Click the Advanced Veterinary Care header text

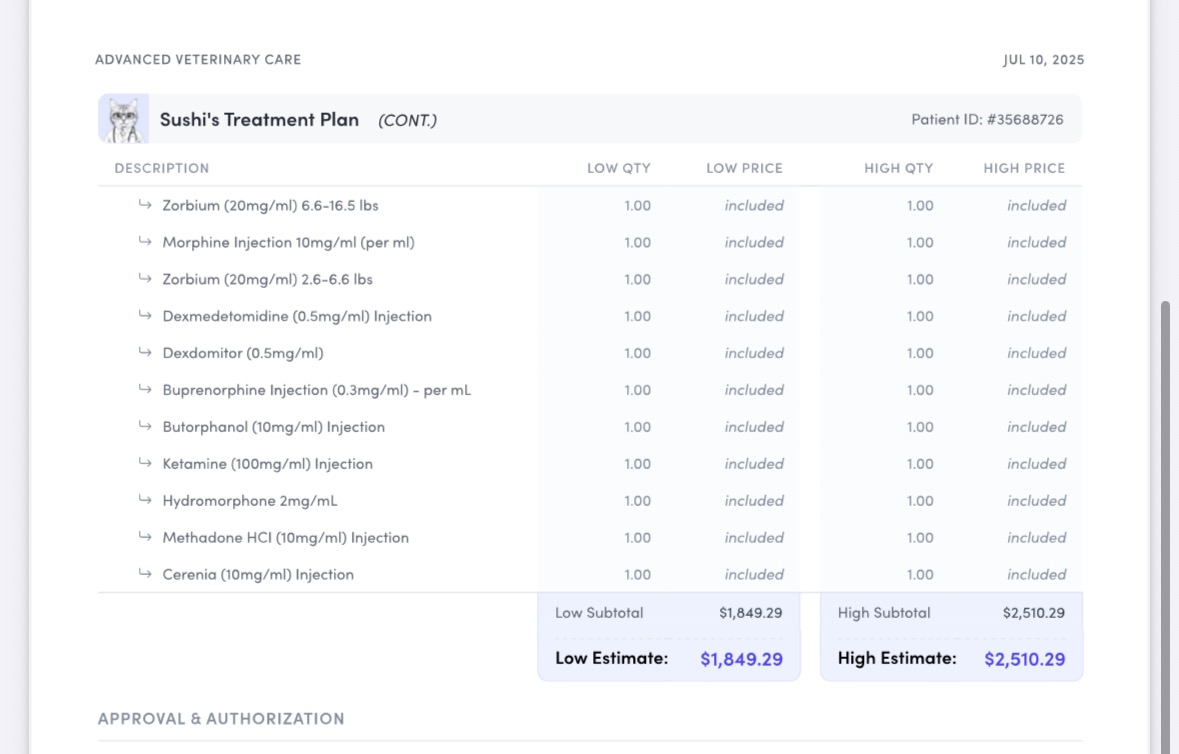198,59
